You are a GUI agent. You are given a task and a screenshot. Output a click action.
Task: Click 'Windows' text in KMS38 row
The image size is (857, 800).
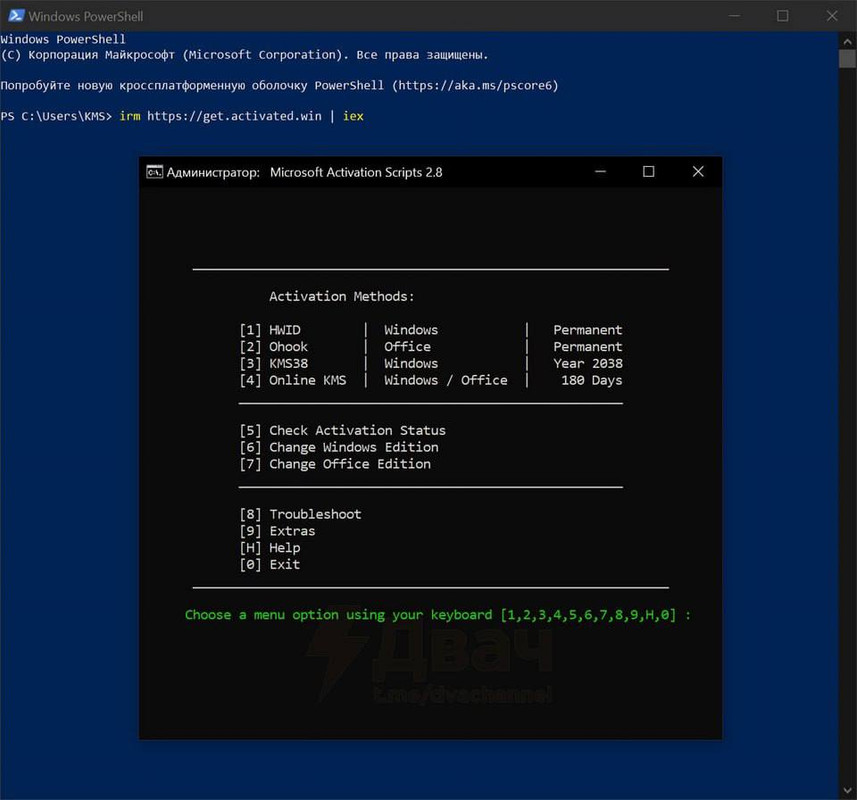[411, 363]
